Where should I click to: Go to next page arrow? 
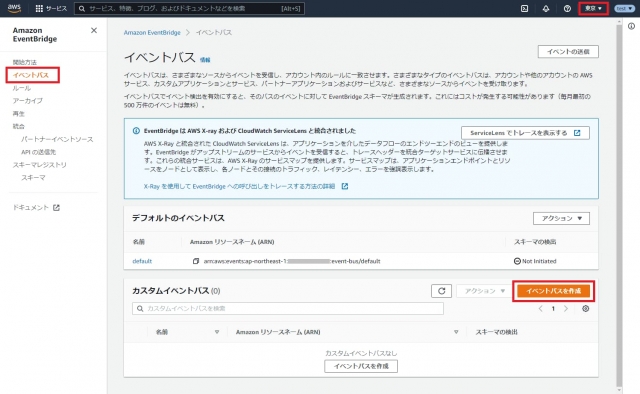(566, 309)
